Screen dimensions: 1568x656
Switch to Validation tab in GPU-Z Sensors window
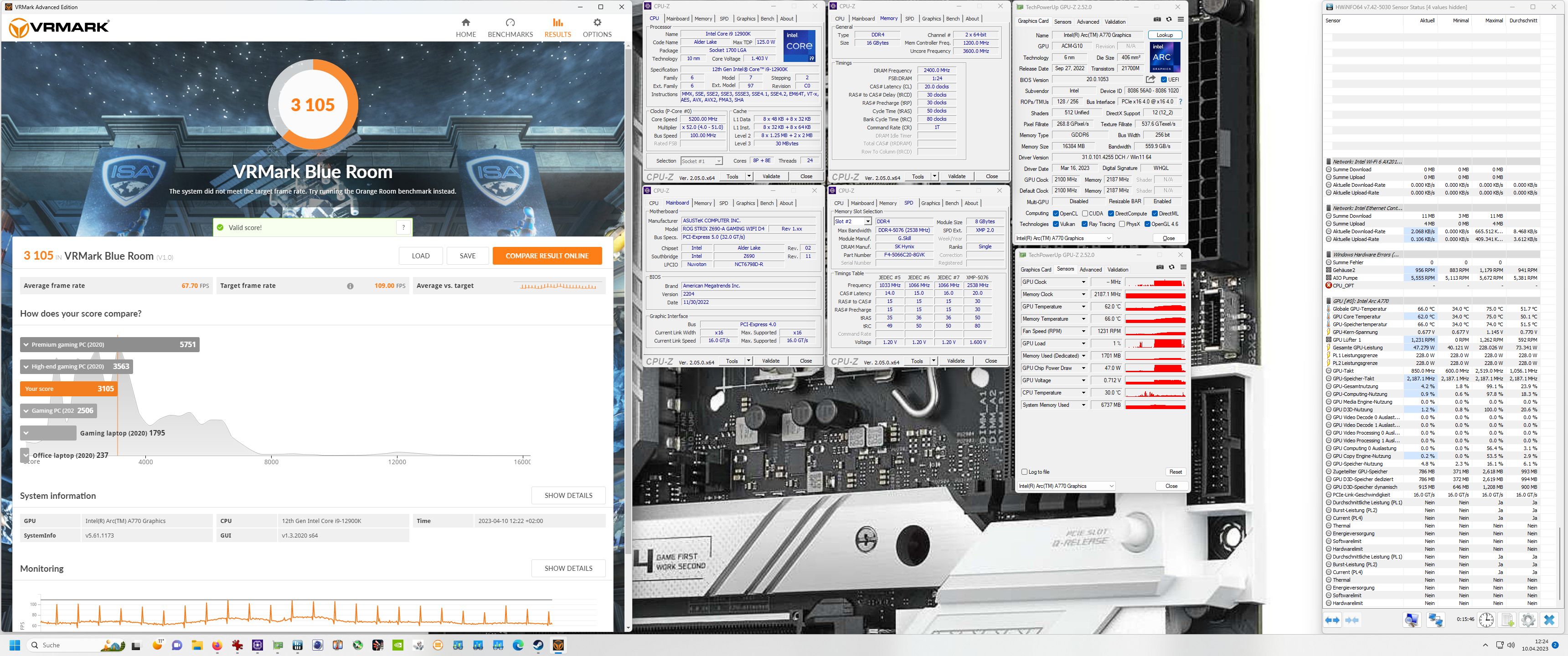click(x=1118, y=270)
